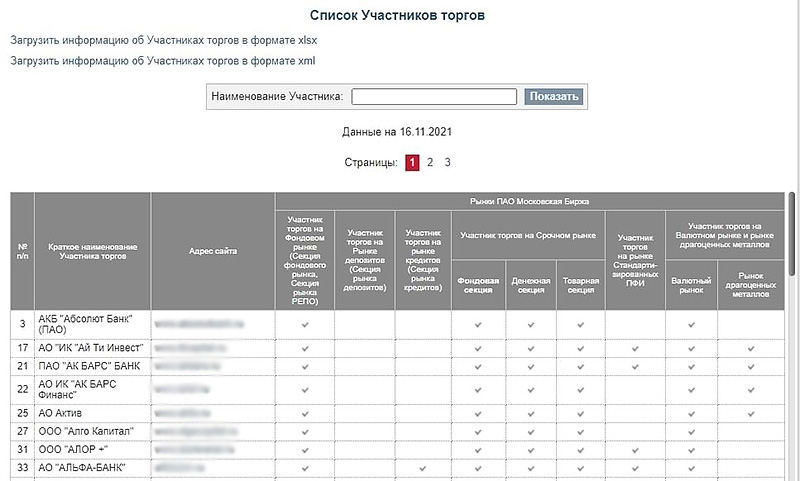Viewport: 800px width, 481px height.
Task: Focus the Наименование Участника search field
Action: tap(434, 96)
